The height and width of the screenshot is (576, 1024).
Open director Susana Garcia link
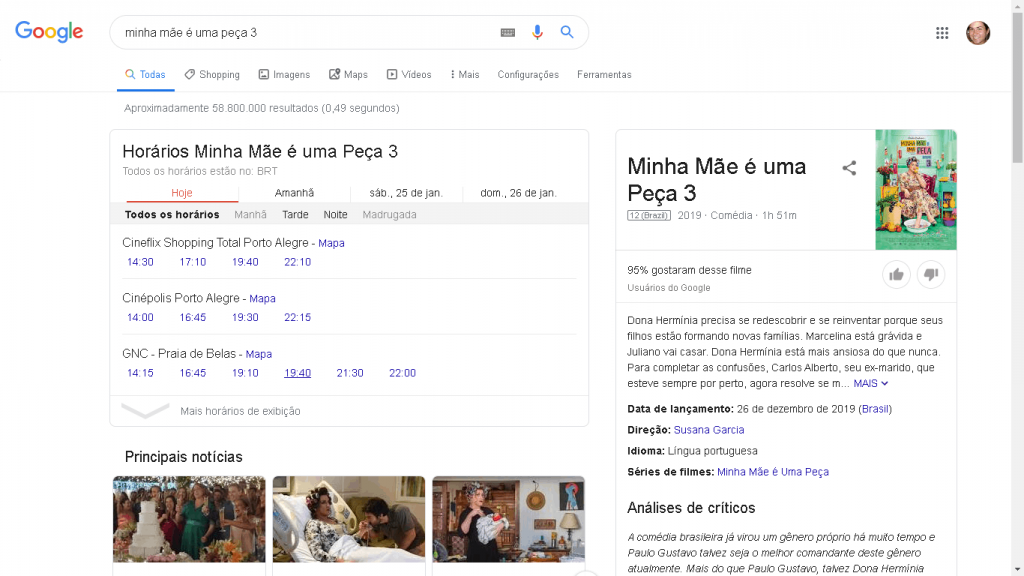[x=709, y=430]
